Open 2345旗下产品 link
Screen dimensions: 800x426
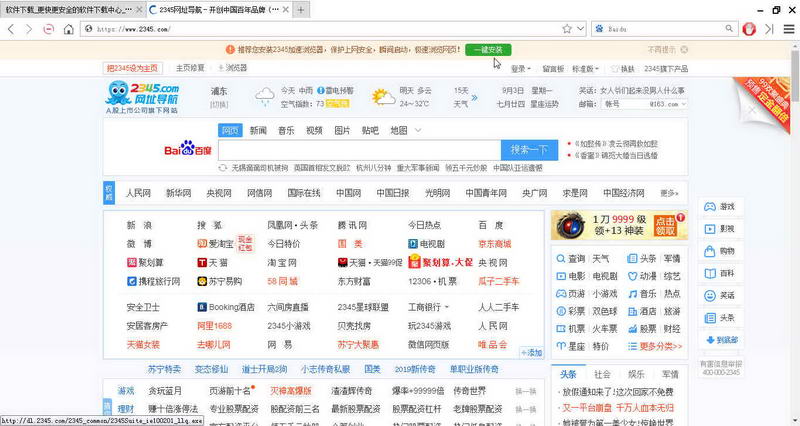pos(666,68)
